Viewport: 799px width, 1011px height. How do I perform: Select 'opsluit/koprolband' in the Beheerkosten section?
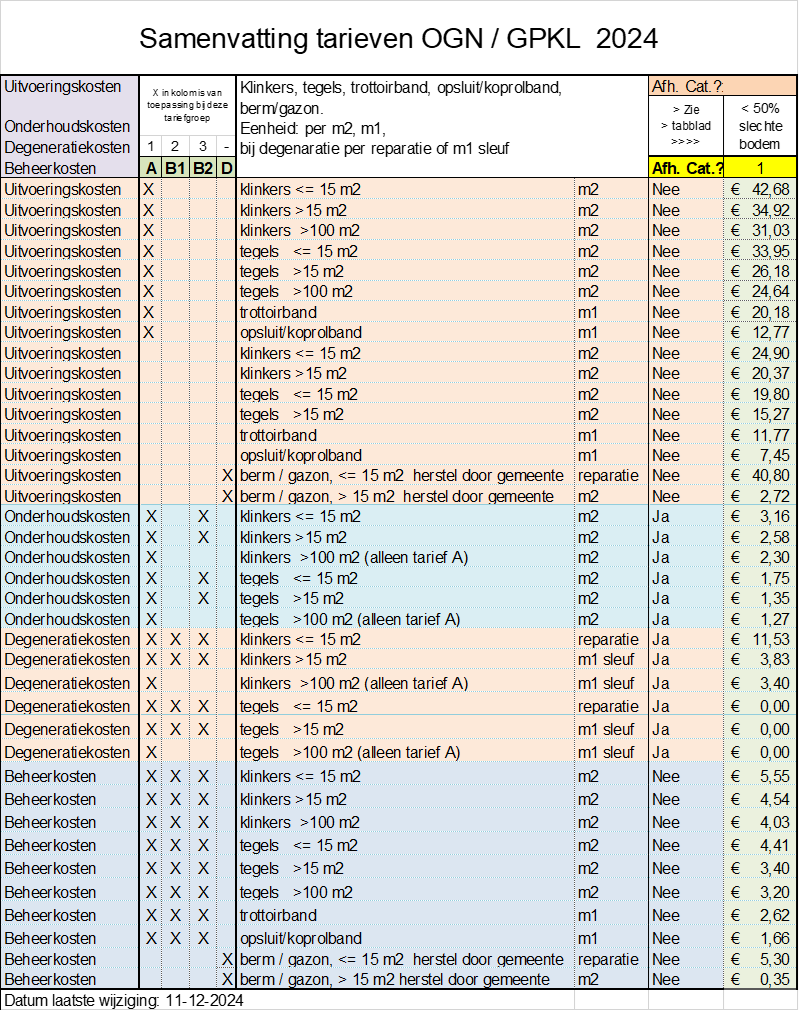tap(301, 938)
